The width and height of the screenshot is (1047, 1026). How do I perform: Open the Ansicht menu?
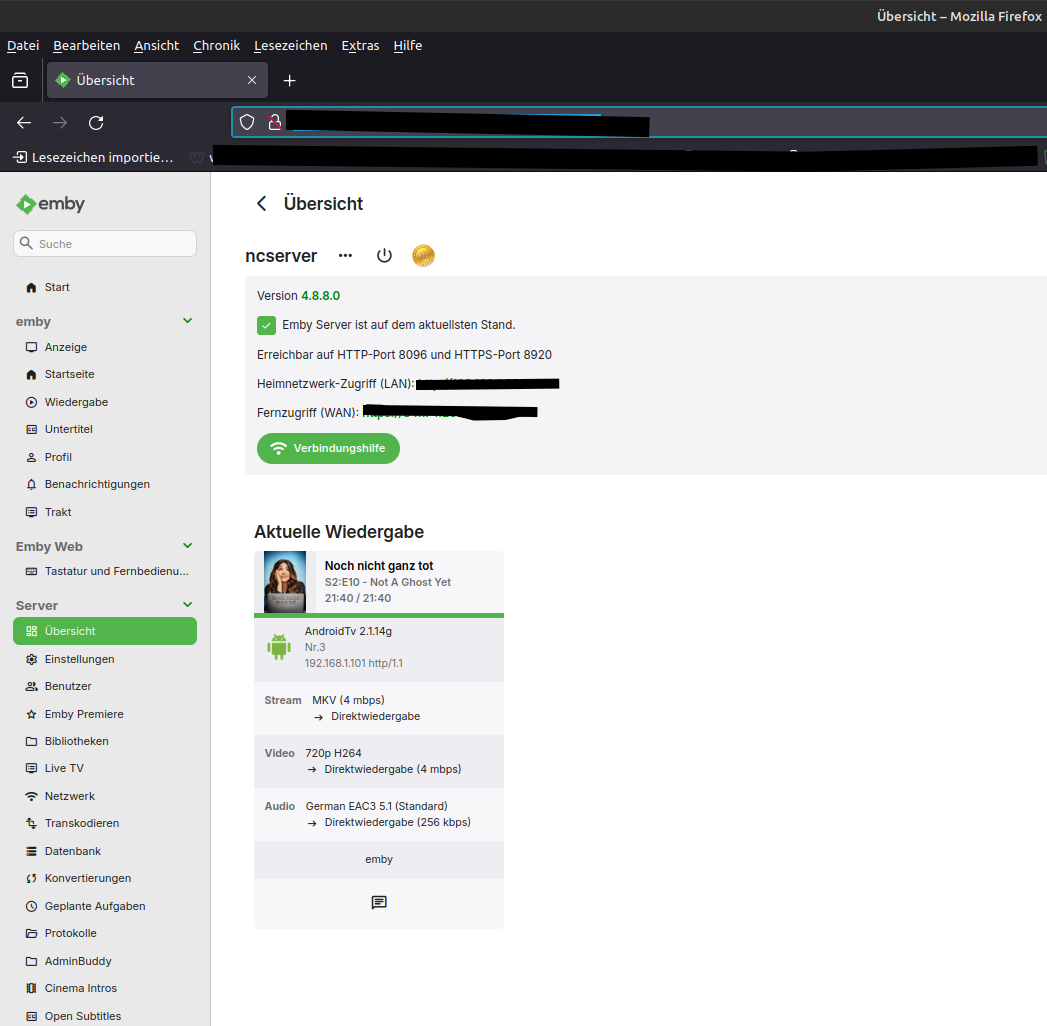(156, 45)
